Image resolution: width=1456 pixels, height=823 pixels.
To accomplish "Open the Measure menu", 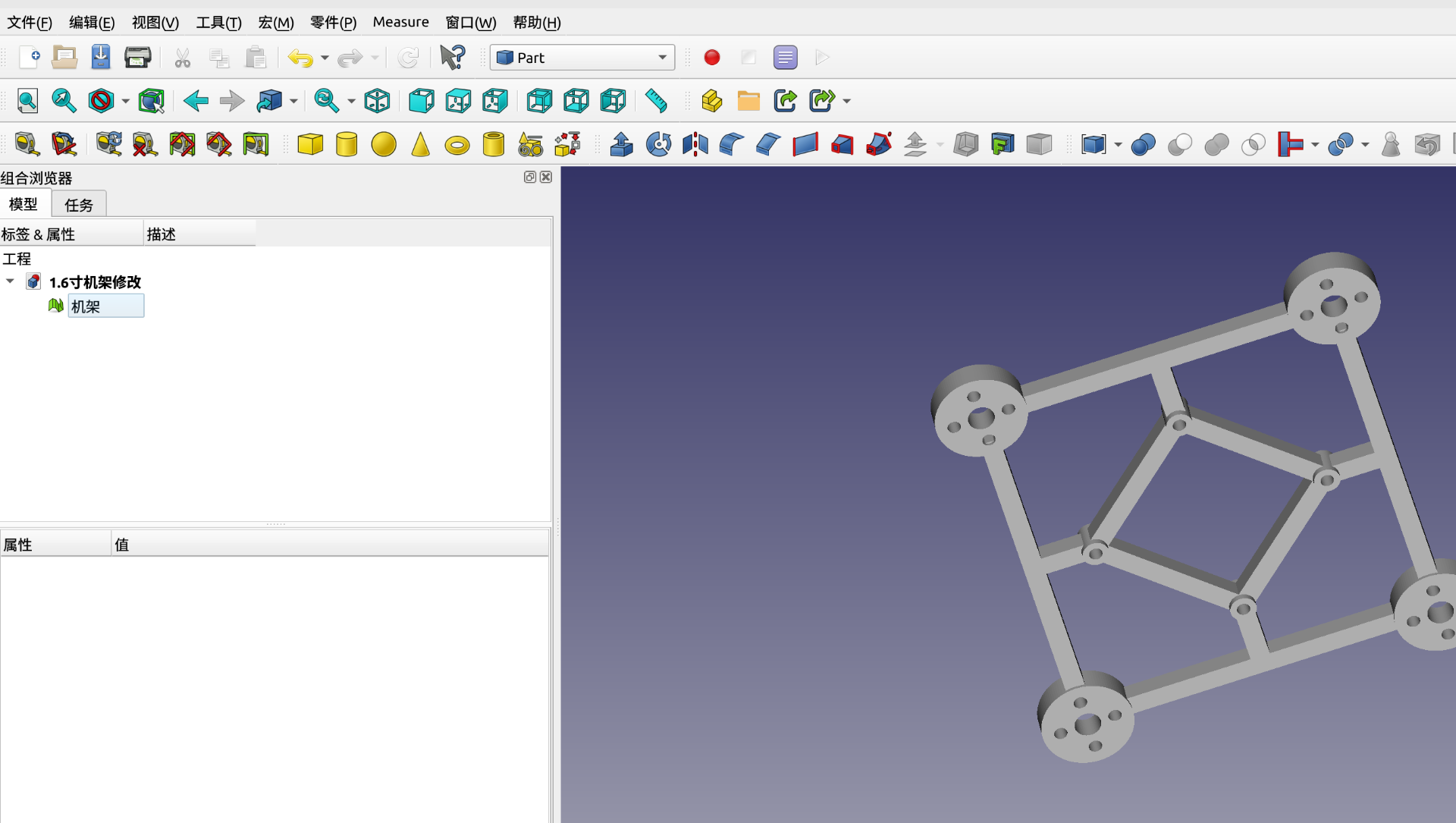I will (400, 22).
